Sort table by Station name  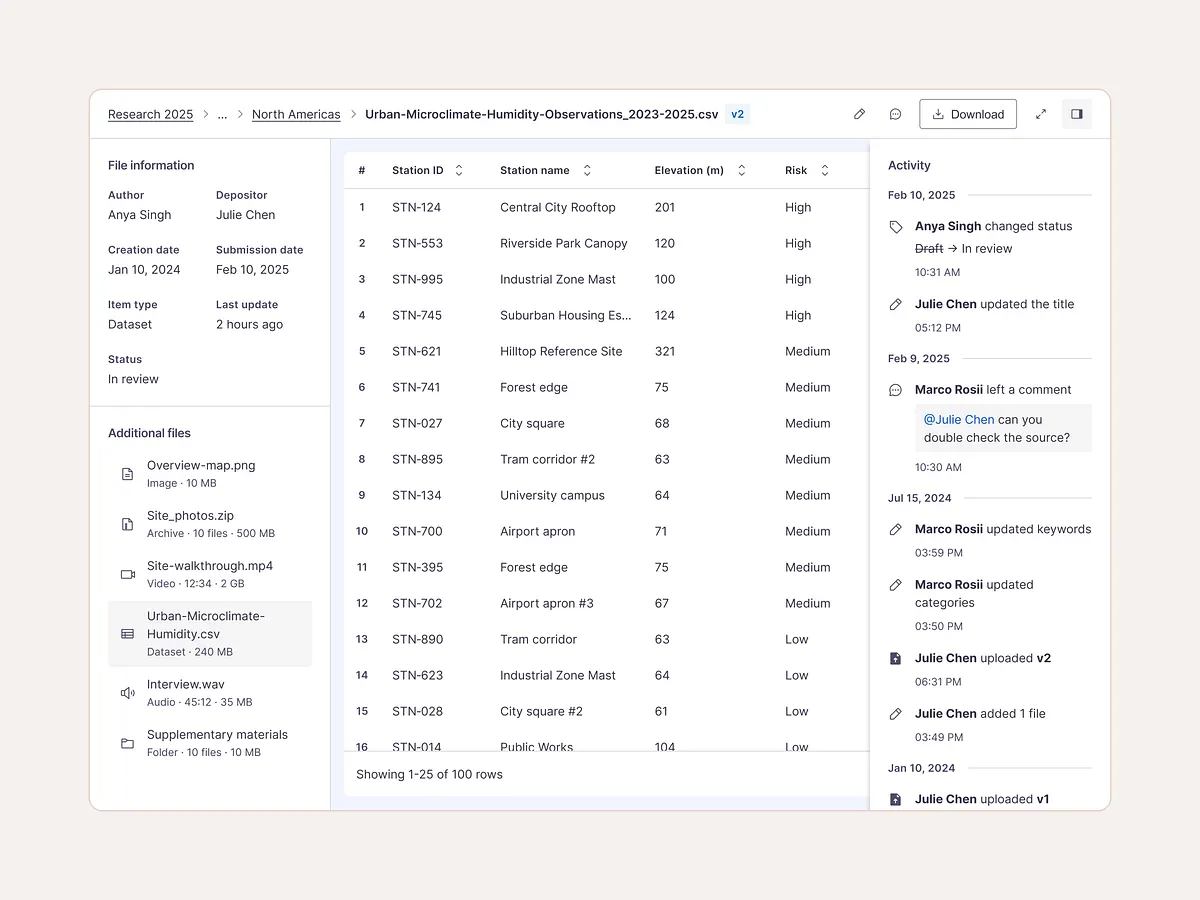[x=587, y=171]
